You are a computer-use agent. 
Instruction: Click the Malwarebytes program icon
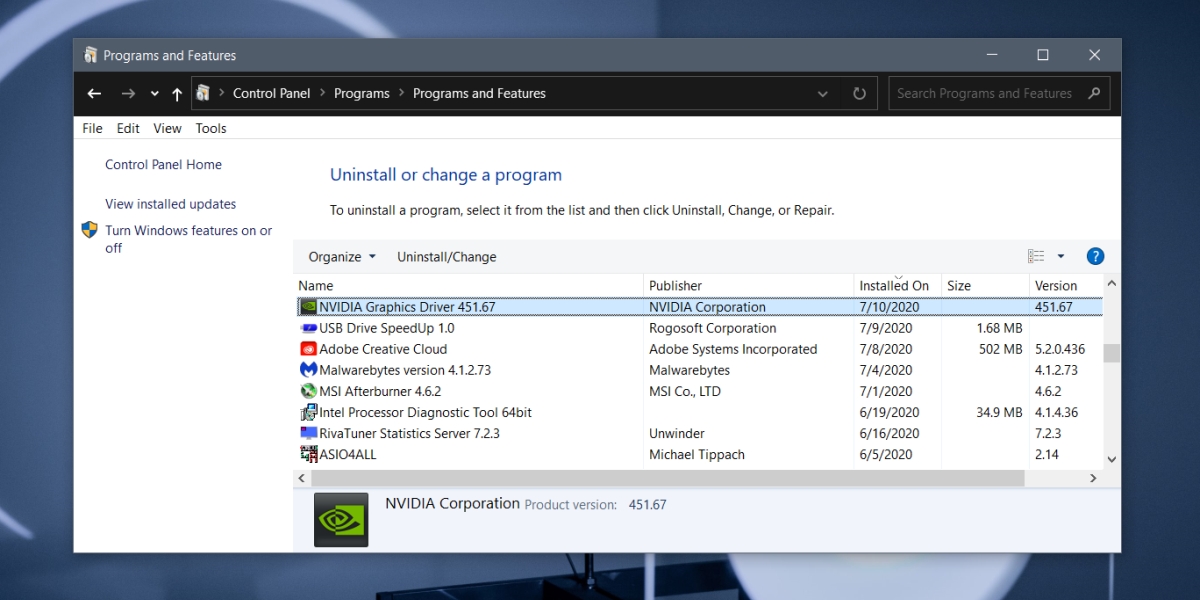point(309,370)
